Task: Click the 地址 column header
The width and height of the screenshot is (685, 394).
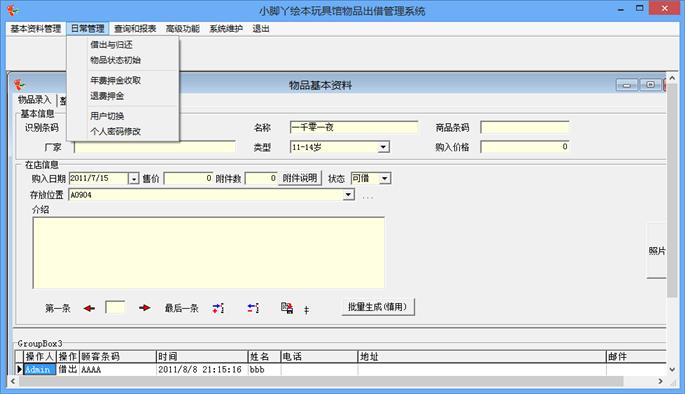Action: (482, 356)
